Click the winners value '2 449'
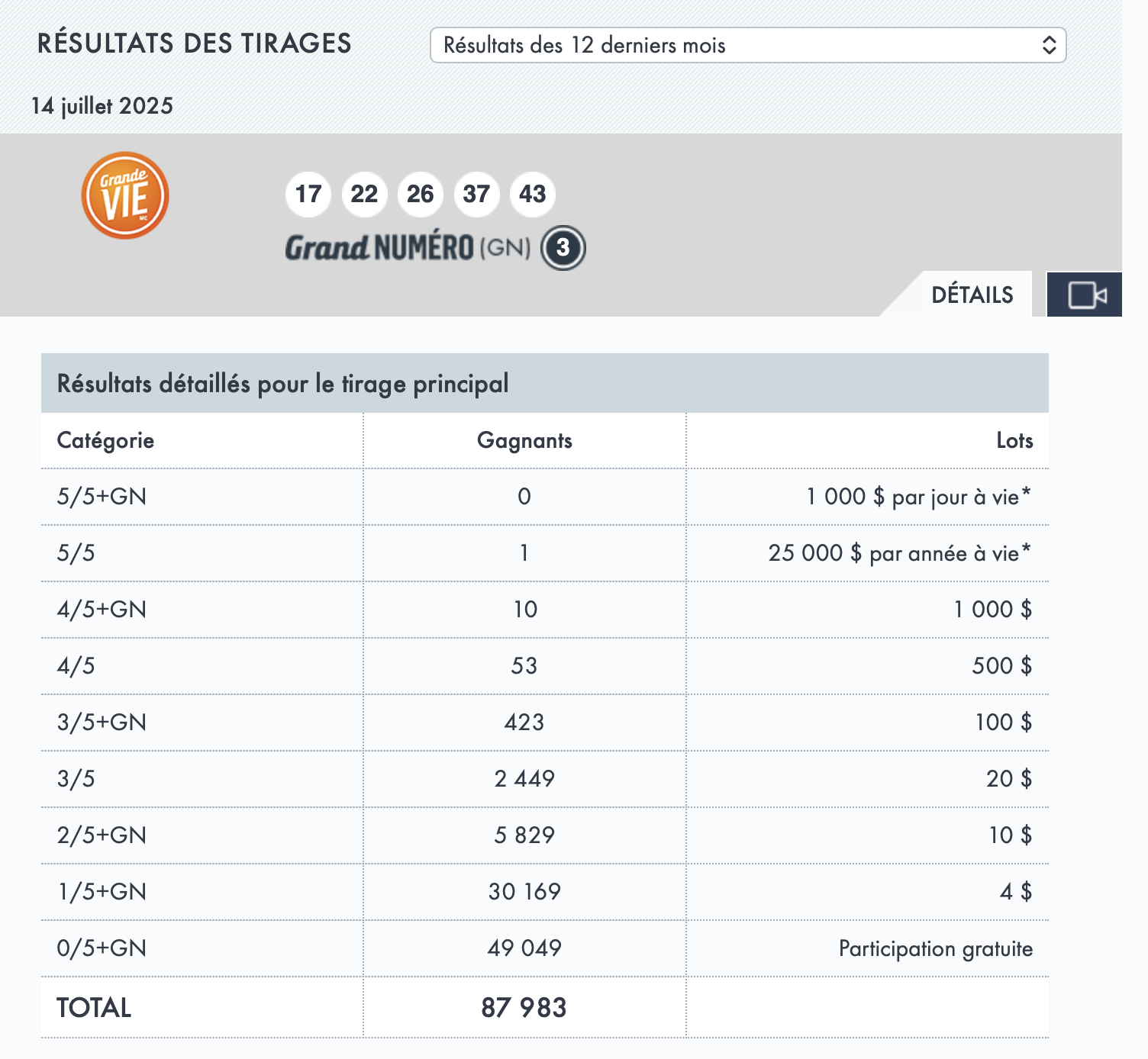Screen dimensions: 1148x1059 [524, 779]
